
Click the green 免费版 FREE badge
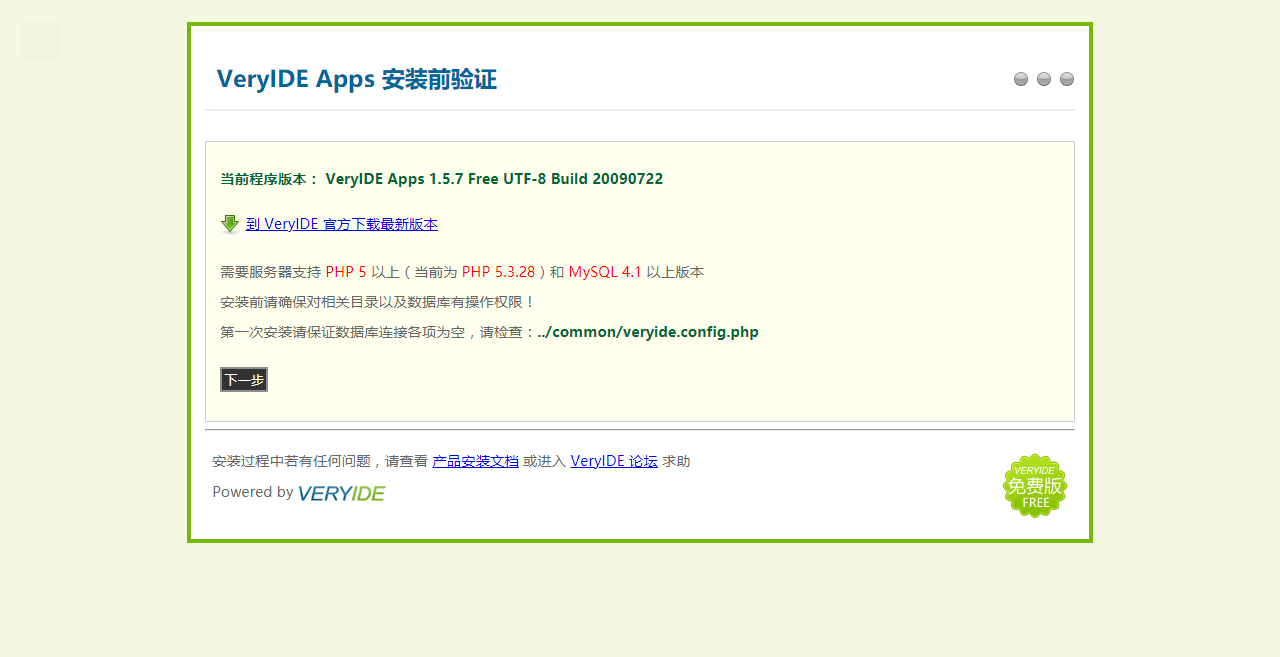1035,486
